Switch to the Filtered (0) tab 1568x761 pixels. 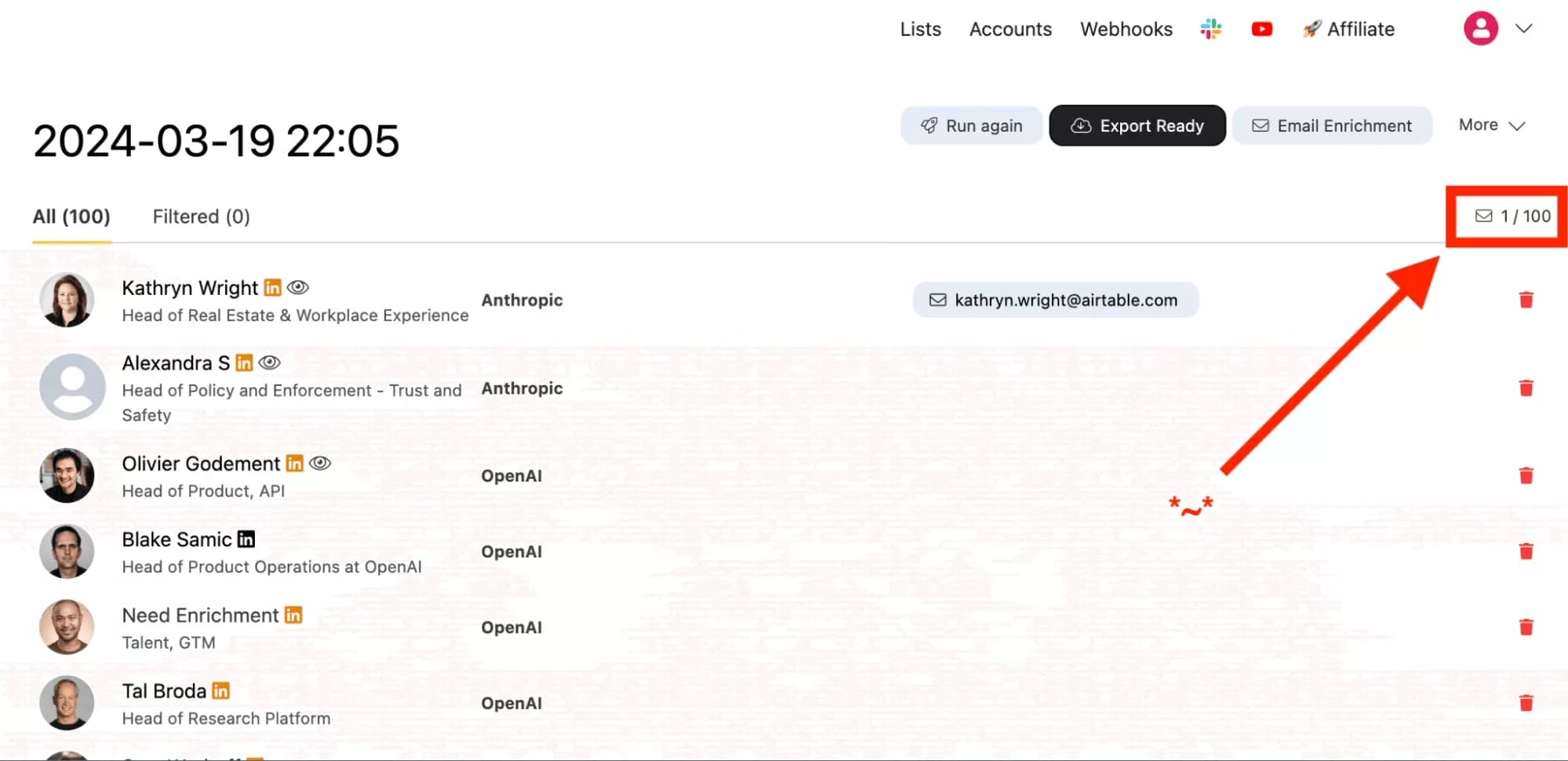[x=201, y=217]
